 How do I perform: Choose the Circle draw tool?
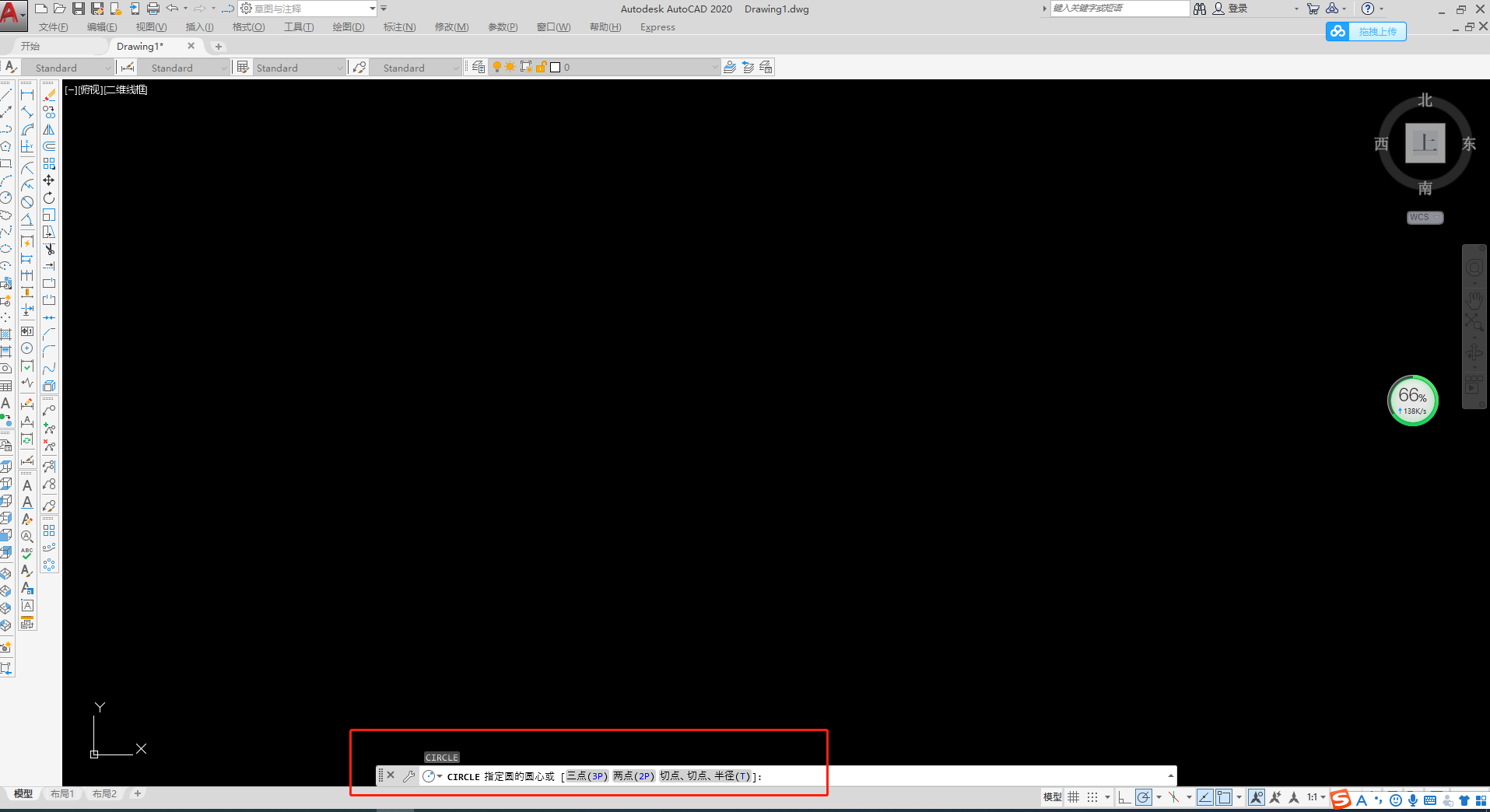(x=6, y=198)
